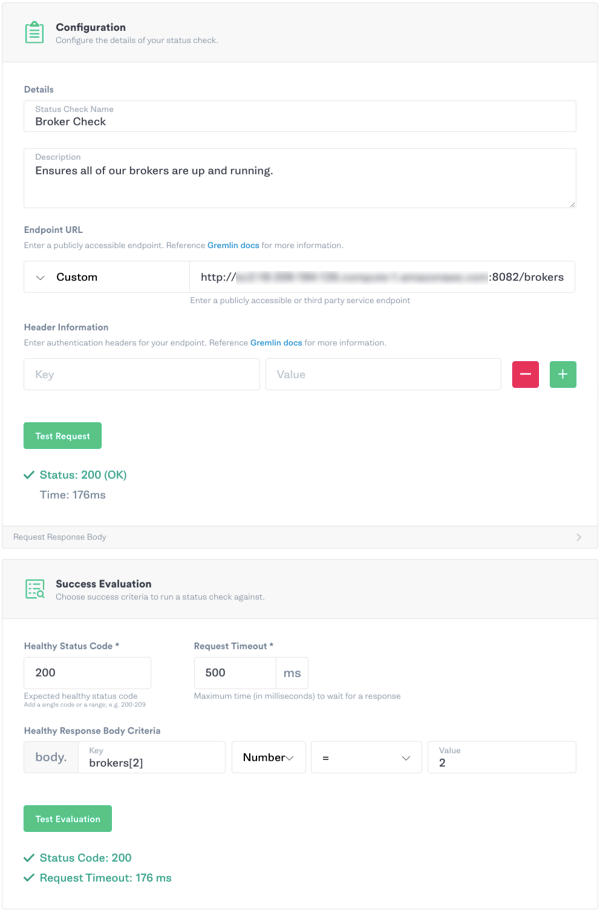Click the Test Evaluation button
Viewport: 600px width, 913px height.
coord(67,818)
